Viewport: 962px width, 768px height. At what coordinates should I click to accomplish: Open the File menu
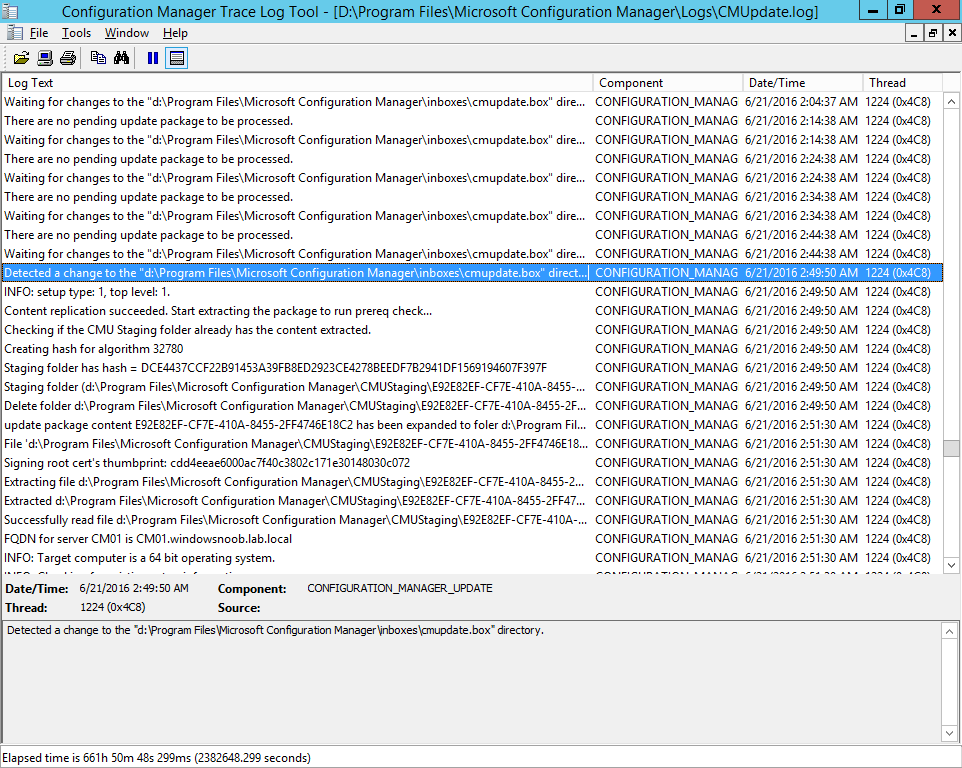[x=39, y=33]
